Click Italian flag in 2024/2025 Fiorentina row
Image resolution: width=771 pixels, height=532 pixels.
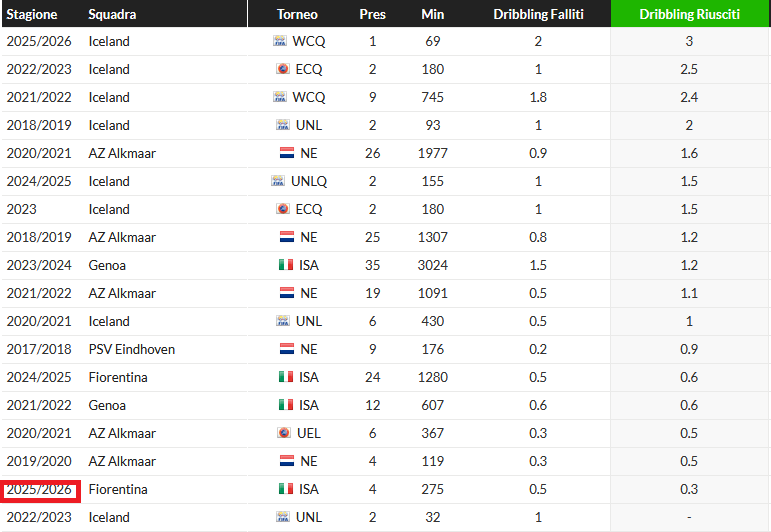click(x=286, y=378)
